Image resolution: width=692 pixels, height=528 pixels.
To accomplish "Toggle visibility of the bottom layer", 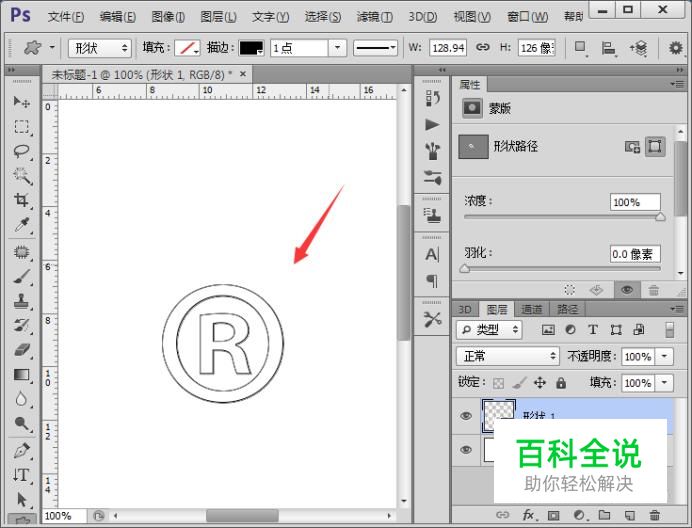I will (465, 450).
